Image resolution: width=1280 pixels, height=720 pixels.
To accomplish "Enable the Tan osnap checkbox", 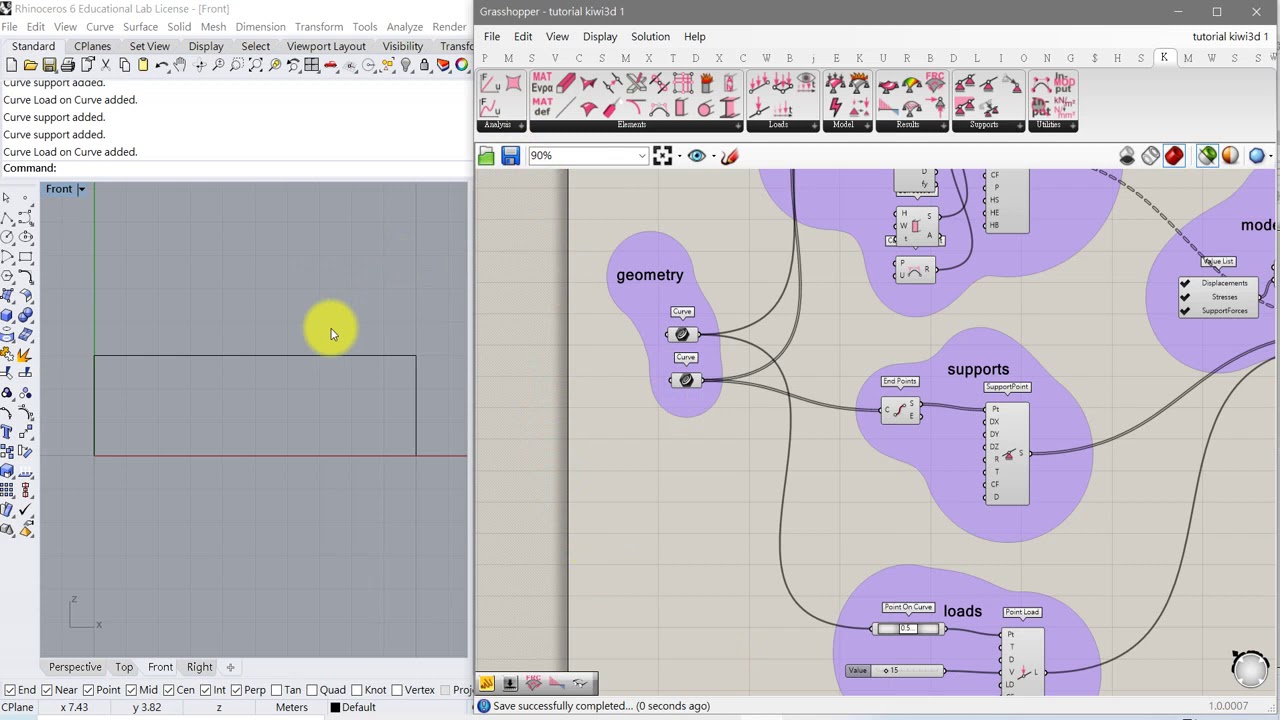I will coord(277,690).
